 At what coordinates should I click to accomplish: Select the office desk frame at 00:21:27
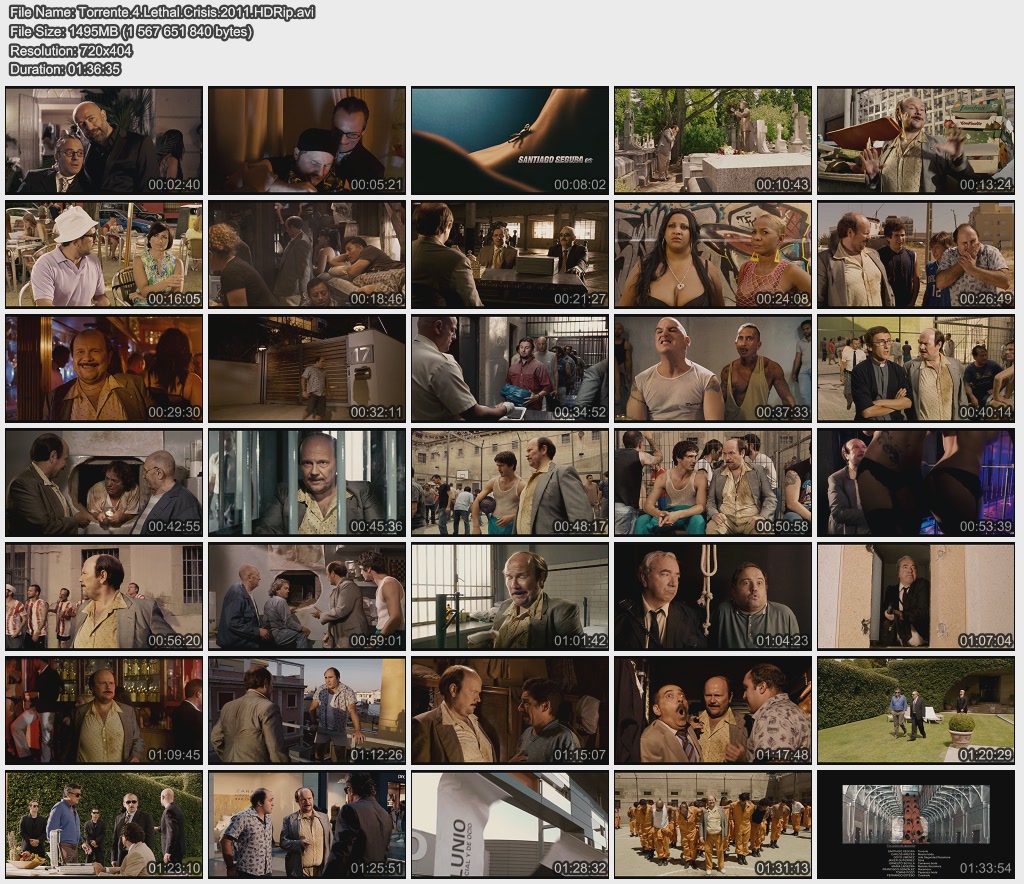click(510, 255)
